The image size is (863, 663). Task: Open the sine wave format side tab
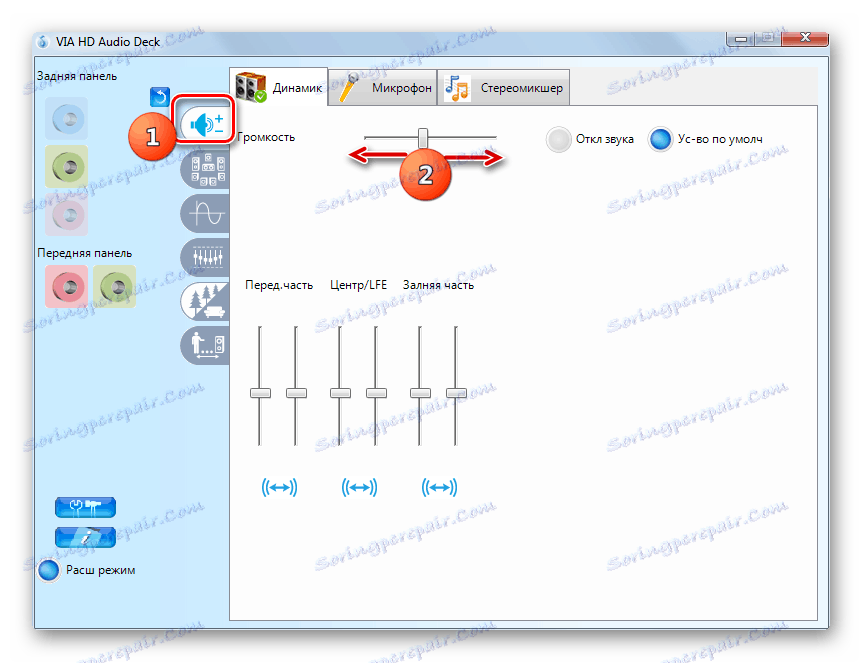pos(206,213)
